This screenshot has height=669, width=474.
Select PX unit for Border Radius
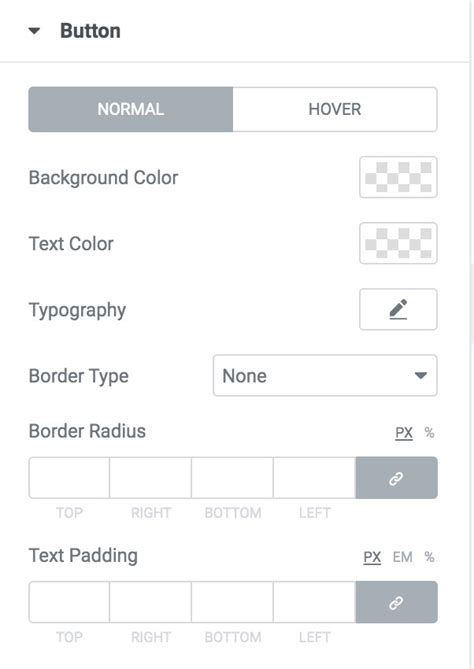point(404,433)
